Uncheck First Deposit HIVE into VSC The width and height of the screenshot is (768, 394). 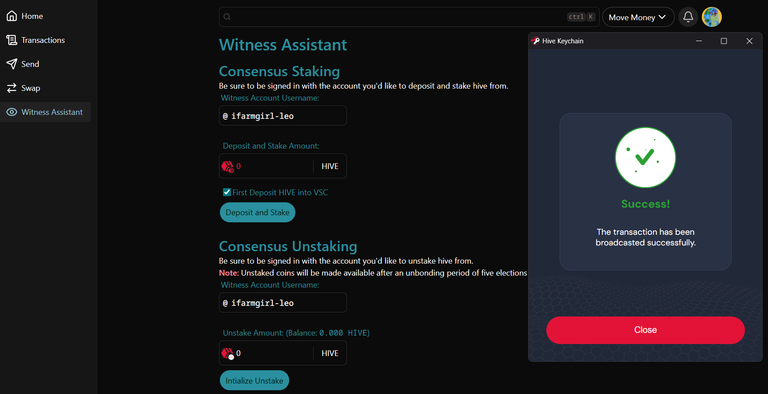coord(227,192)
